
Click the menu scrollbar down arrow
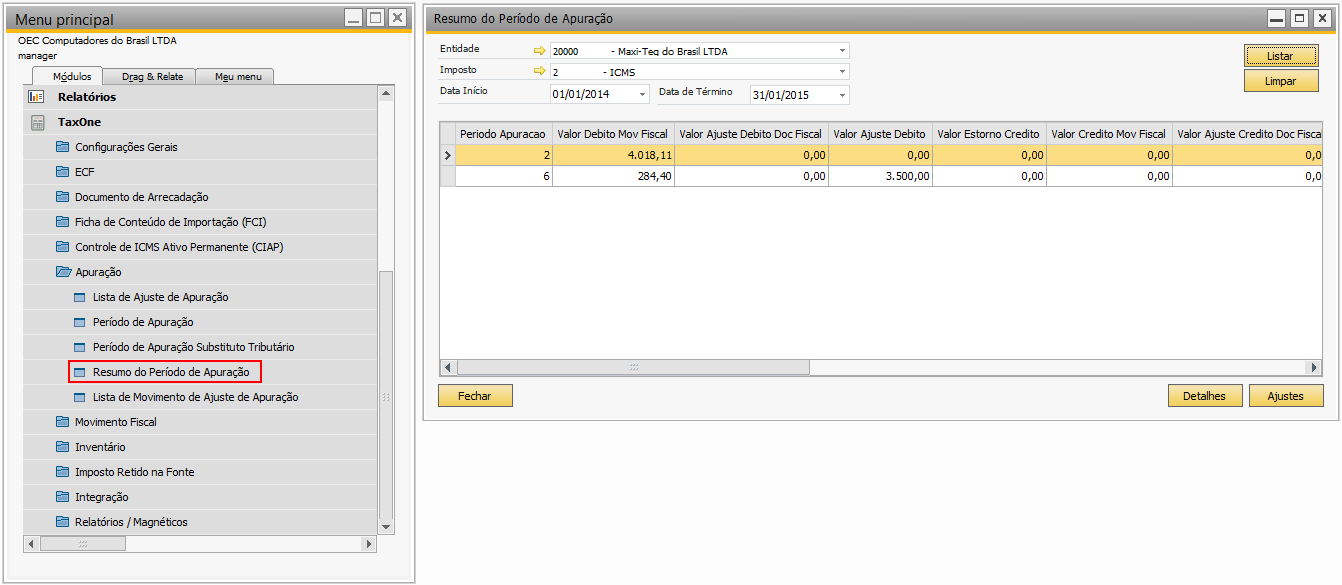click(x=386, y=526)
